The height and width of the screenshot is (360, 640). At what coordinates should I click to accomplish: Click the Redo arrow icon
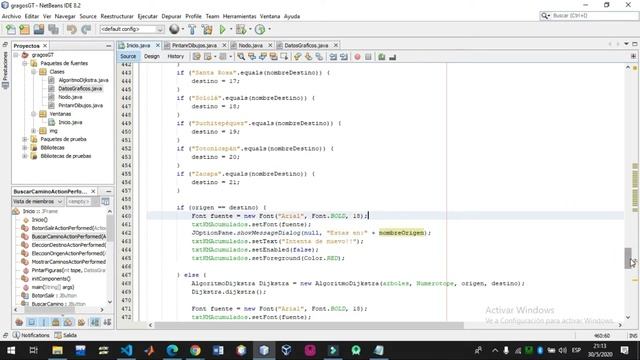[86, 29]
